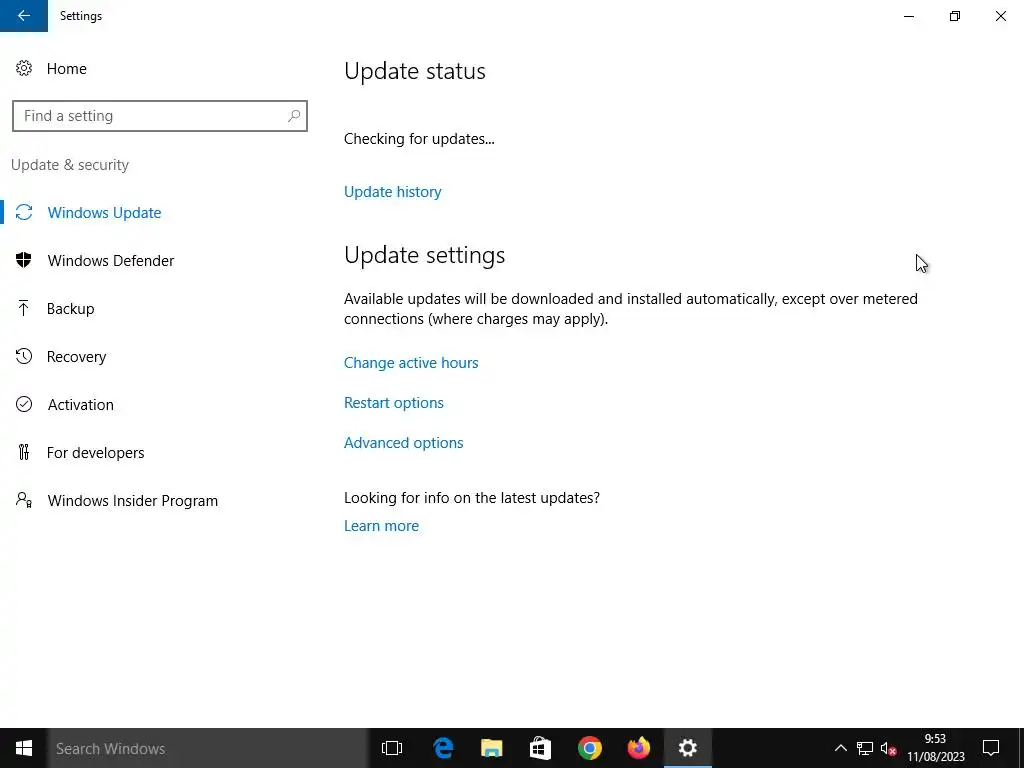
Task: Launch Google Chrome from the taskbar
Action: (590, 748)
